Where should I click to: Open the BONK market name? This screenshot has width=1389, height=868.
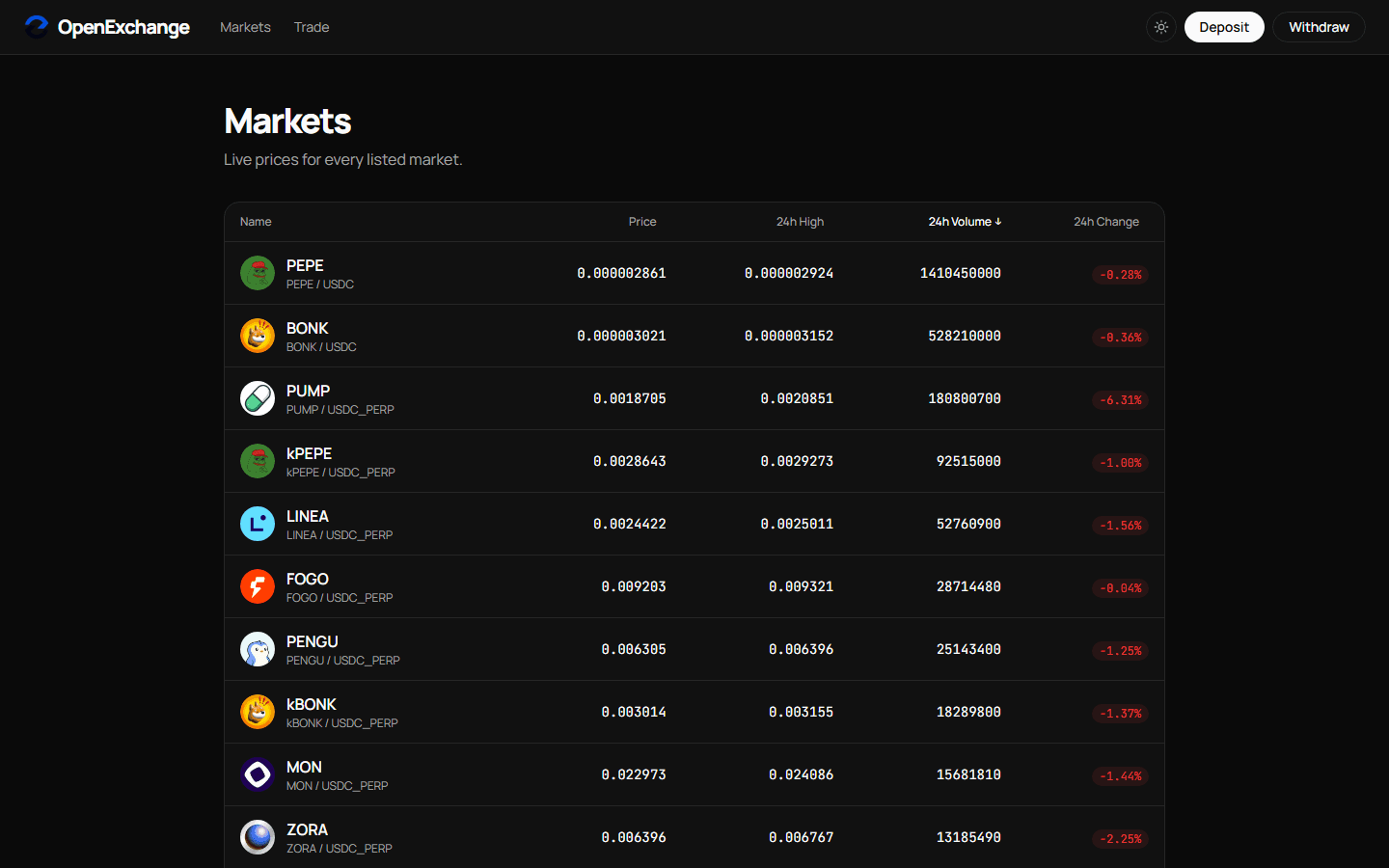click(308, 328)
